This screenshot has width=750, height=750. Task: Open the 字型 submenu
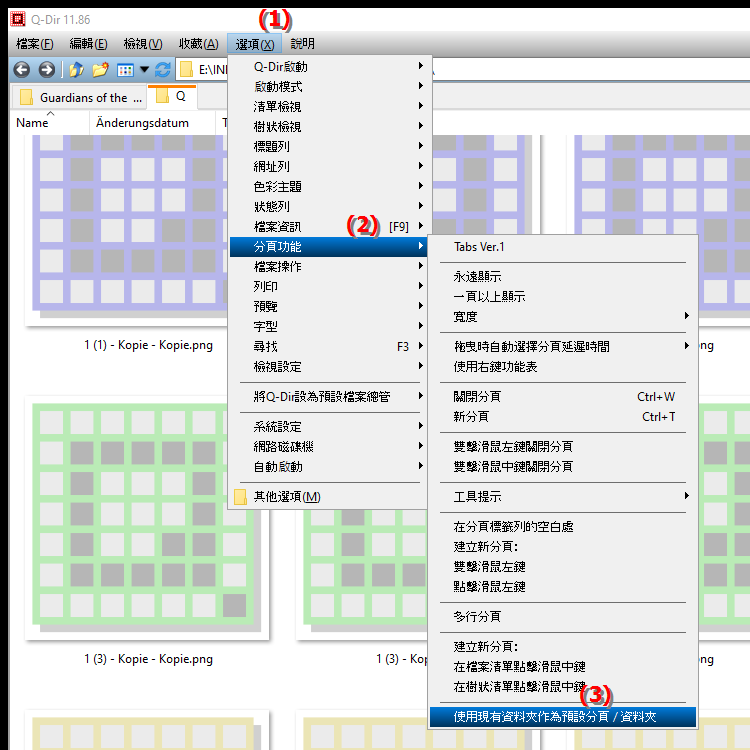[x=330, y=327]
